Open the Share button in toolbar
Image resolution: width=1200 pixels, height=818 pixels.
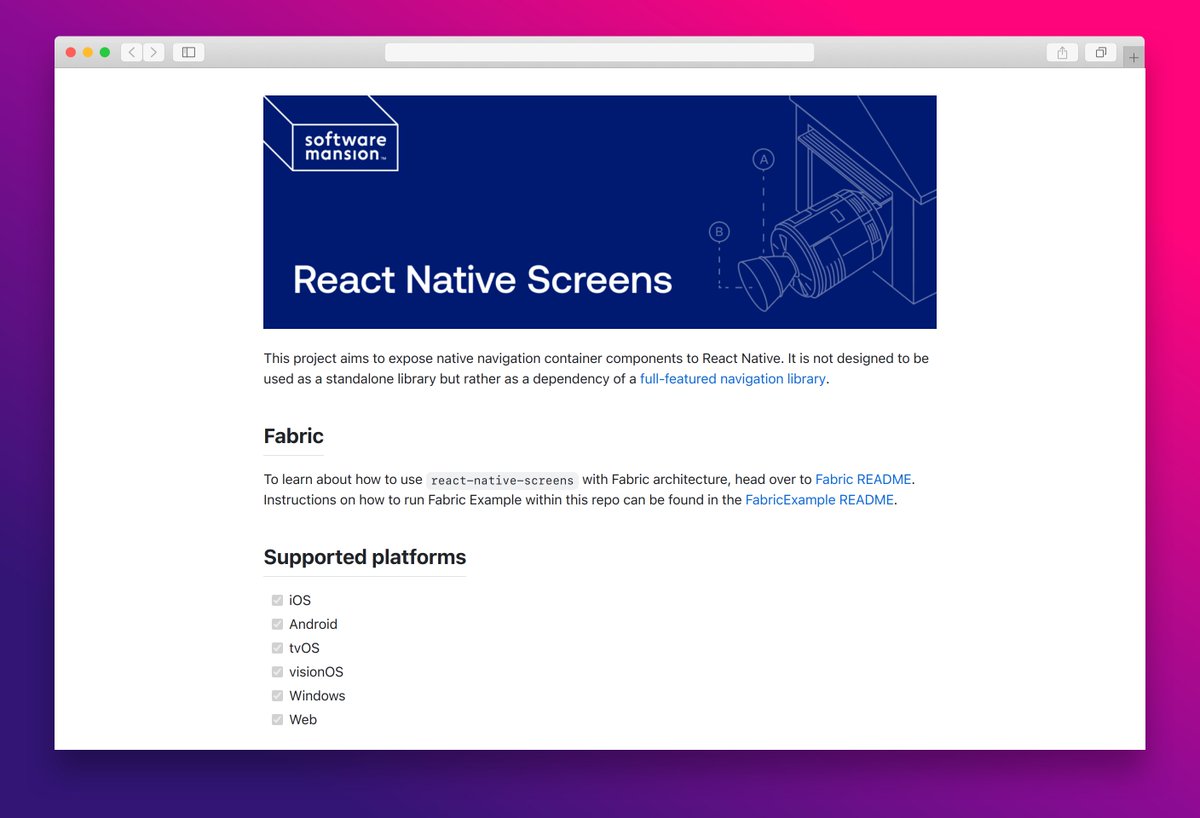pos(1062,52)
